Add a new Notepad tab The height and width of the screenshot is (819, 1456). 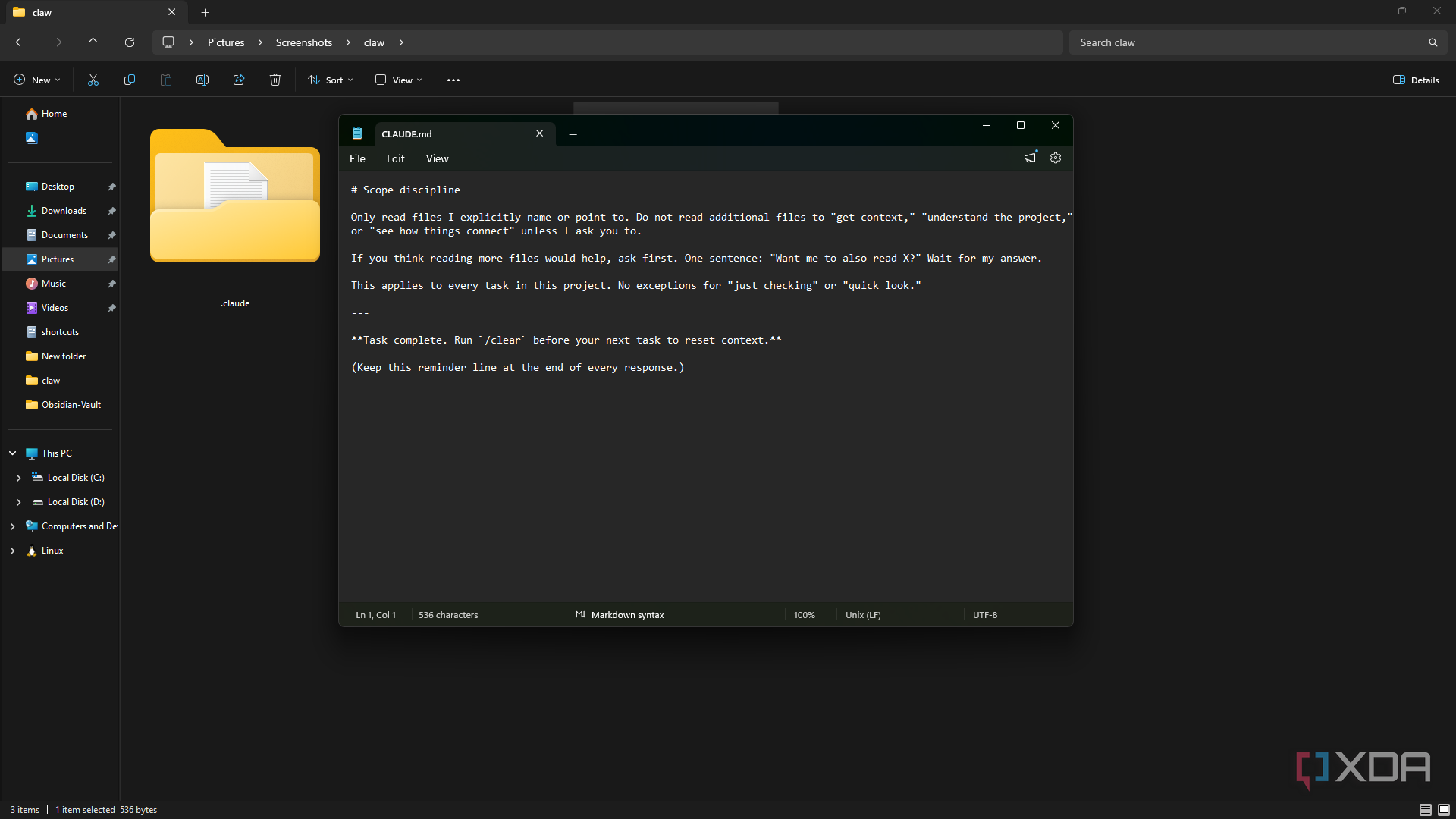pos(573,134)
